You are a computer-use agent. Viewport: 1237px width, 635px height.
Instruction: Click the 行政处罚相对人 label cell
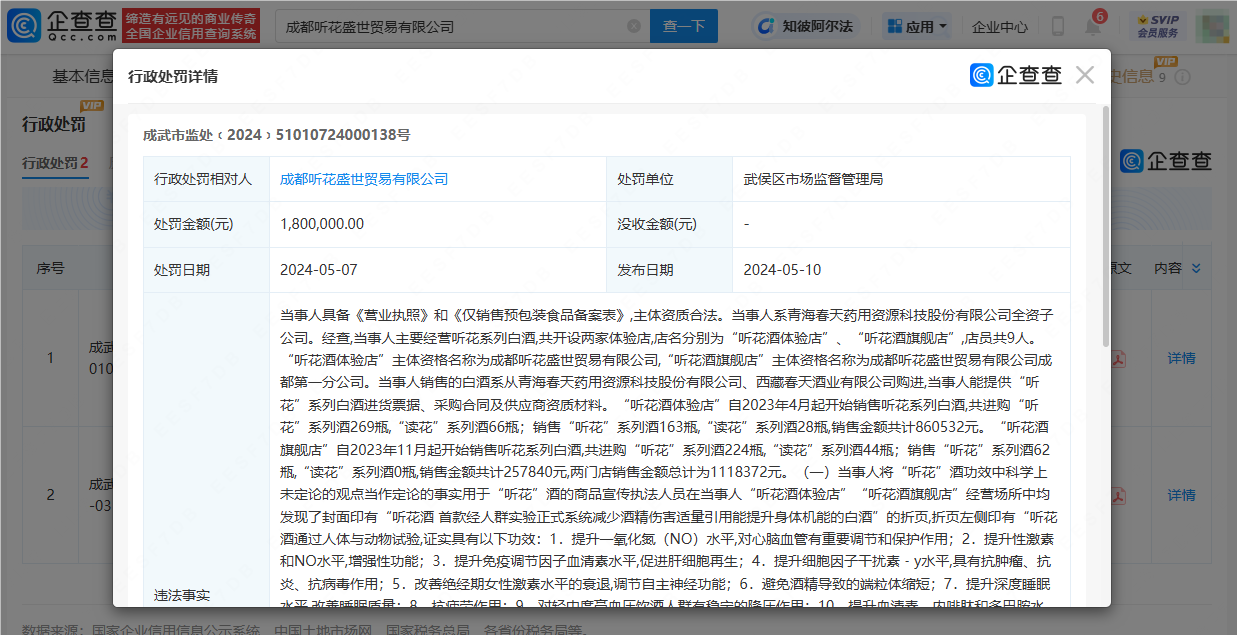coord(206,179)
